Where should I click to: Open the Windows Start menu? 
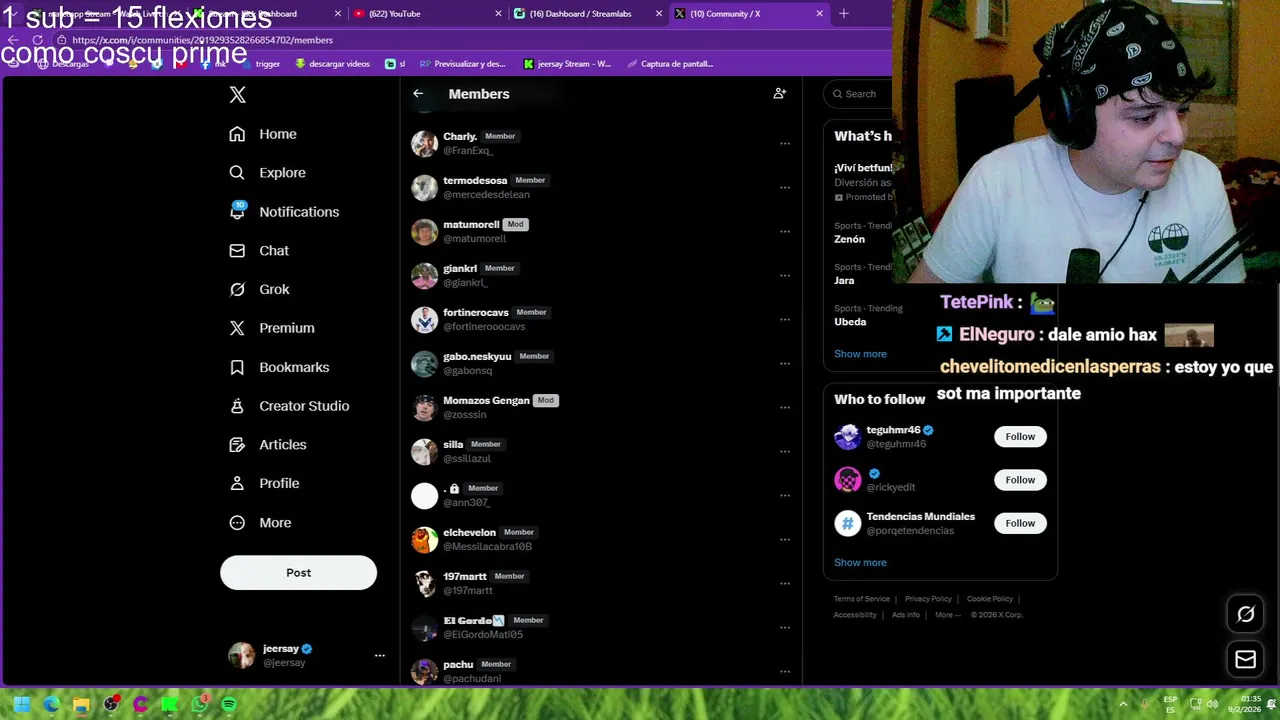click(x=22, y=705)
